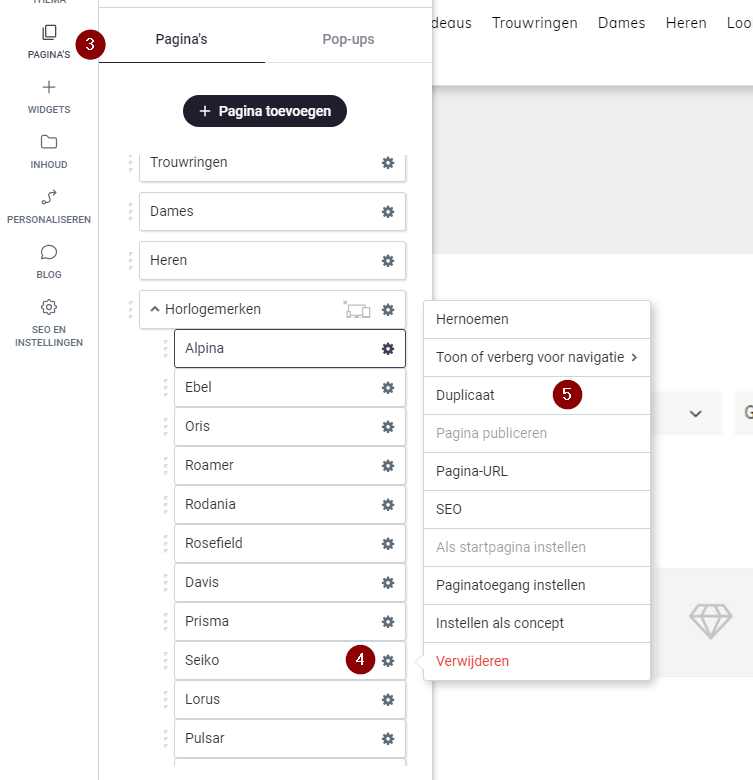Select the Alpina page row

click(290, 349)
